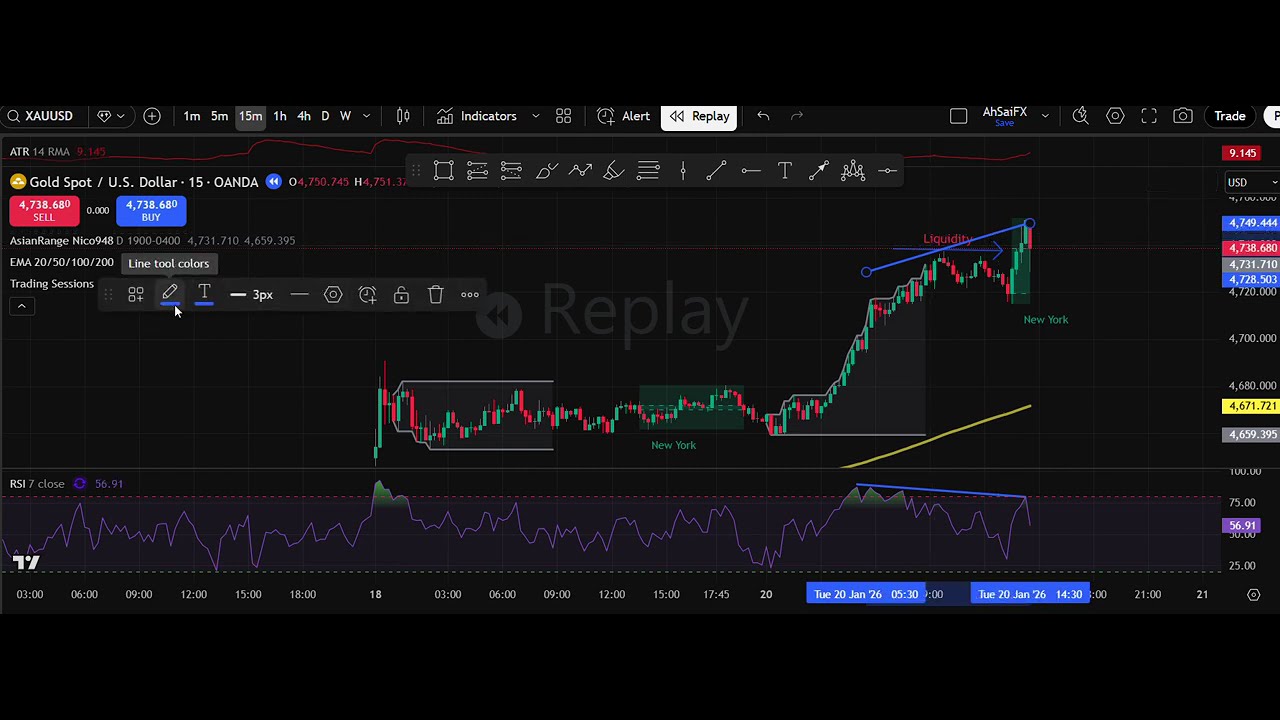The height and width of the screenshot is (720, 1280).
Task: Click the blue BUY 4,738.68 button
Action: pyautogui.click(x=151, y=210)
